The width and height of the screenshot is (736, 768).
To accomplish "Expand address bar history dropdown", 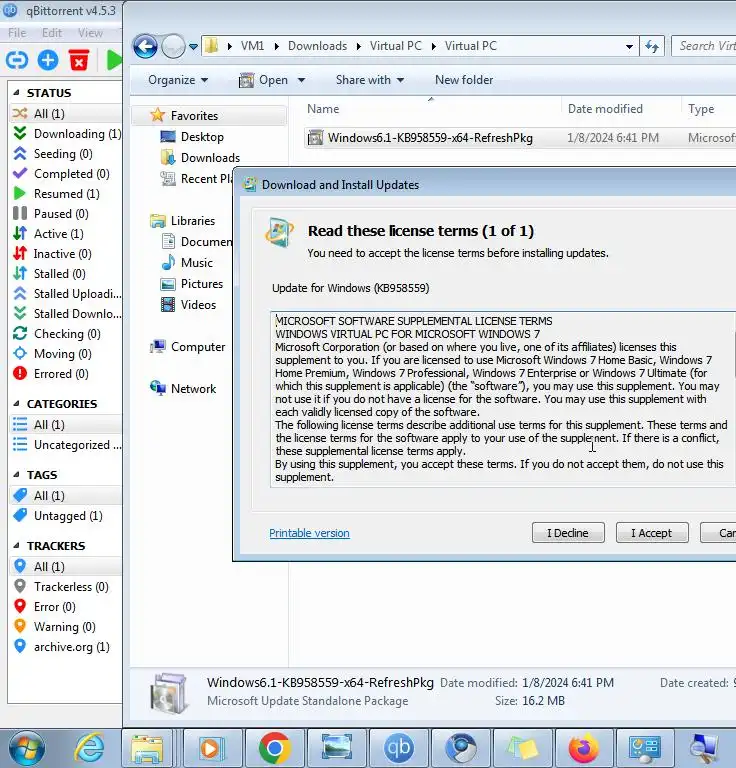I will point(629,47).
